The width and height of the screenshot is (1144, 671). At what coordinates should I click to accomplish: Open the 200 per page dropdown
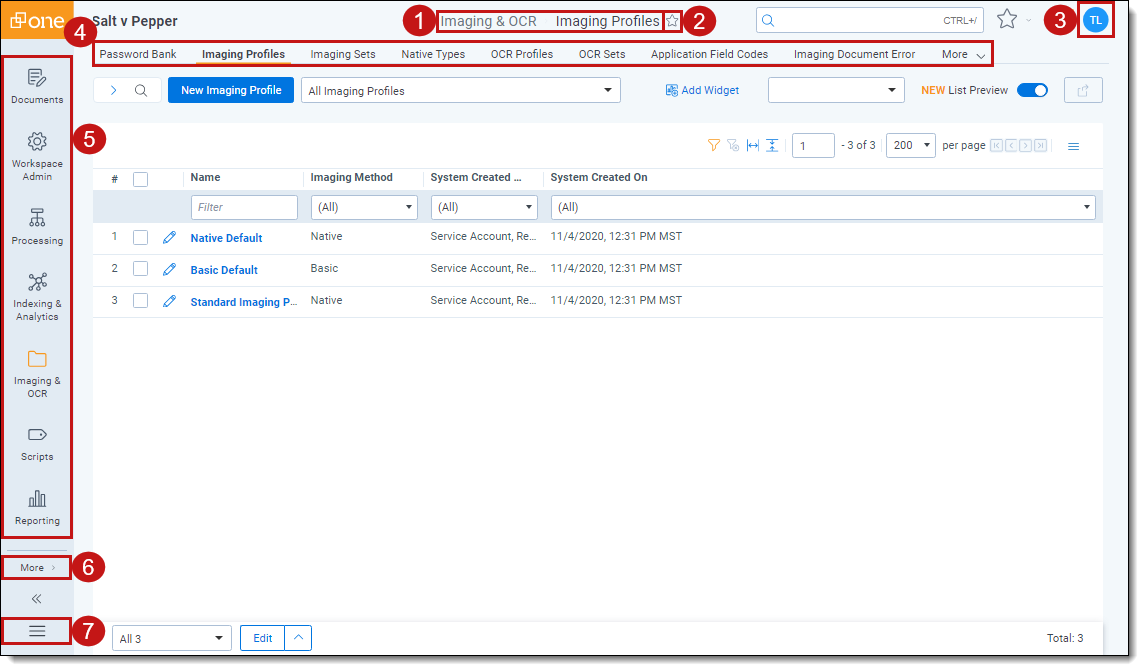coord(910,145)
